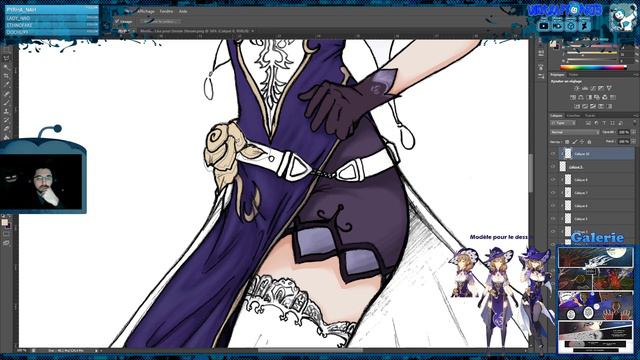Add a Threshold adjustment layer
Image resolution: width=640 pixels, height=360 pixels.
click(x=593, y=106)
